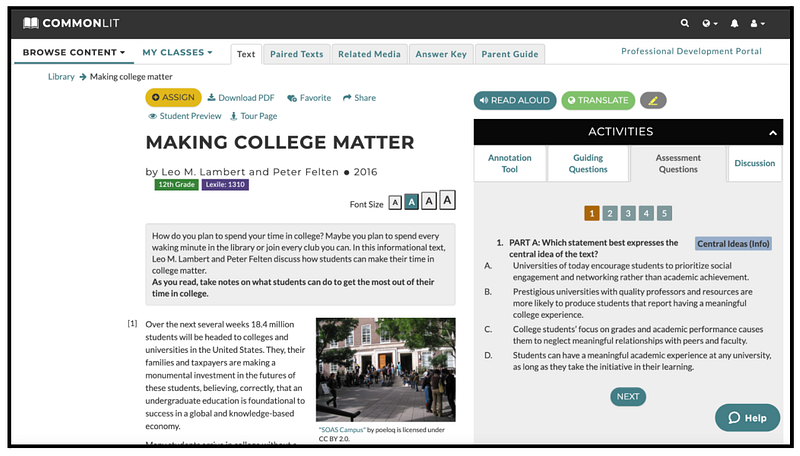Choose answer B about prestigious universities
Image resolution: width=800 pixels, height=456 pixels.
coord(633,303)
